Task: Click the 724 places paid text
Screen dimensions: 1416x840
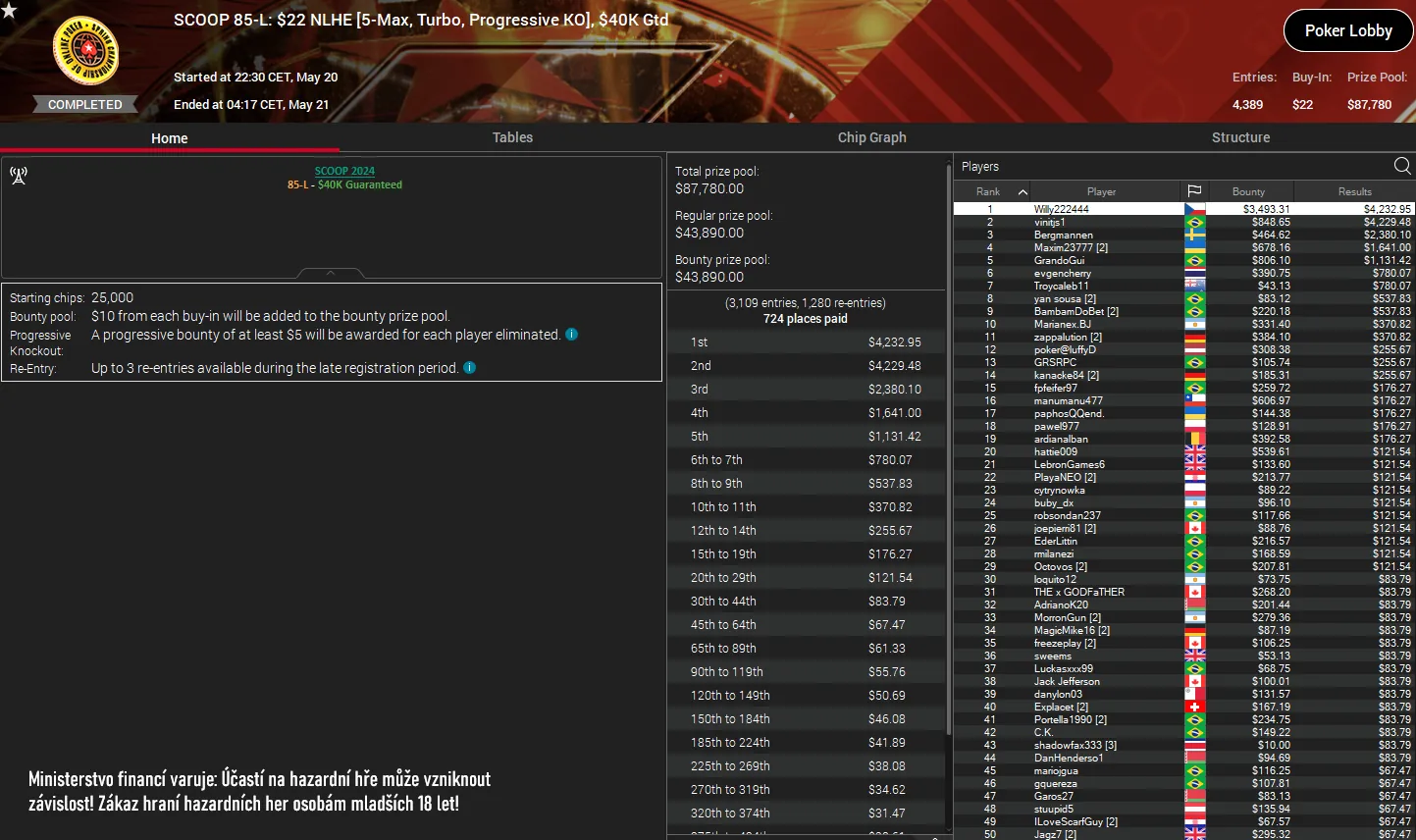Action: click(x=806, y=319)
